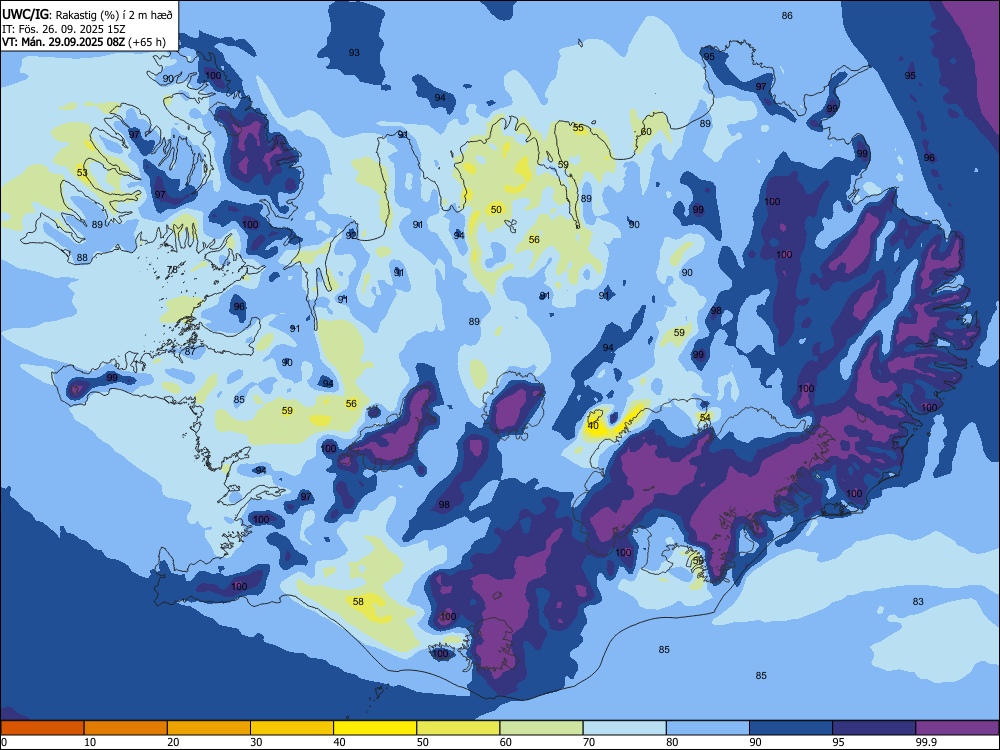Select the pale yellow 50–60 legend swatch

point(458,728)
